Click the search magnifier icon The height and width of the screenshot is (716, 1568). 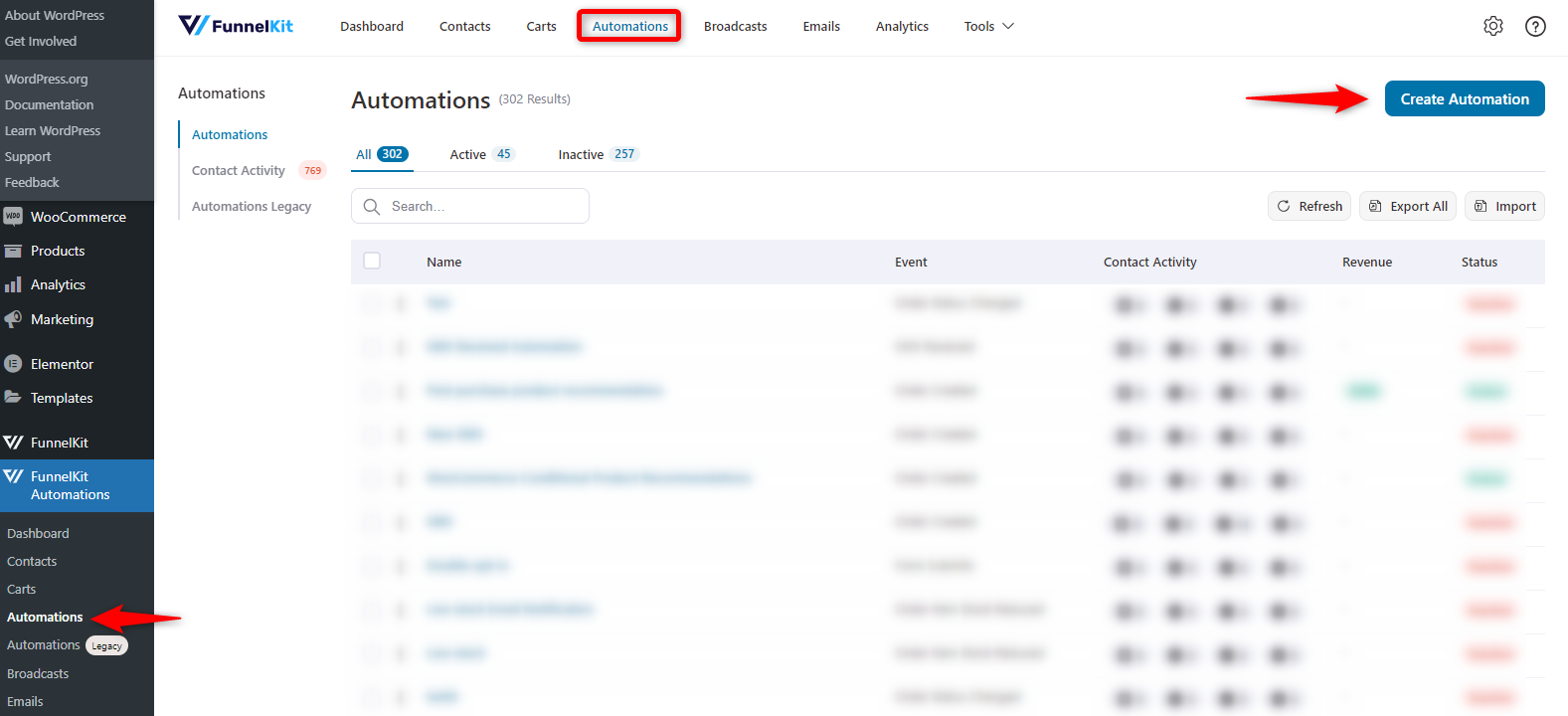tap(372, 206)
